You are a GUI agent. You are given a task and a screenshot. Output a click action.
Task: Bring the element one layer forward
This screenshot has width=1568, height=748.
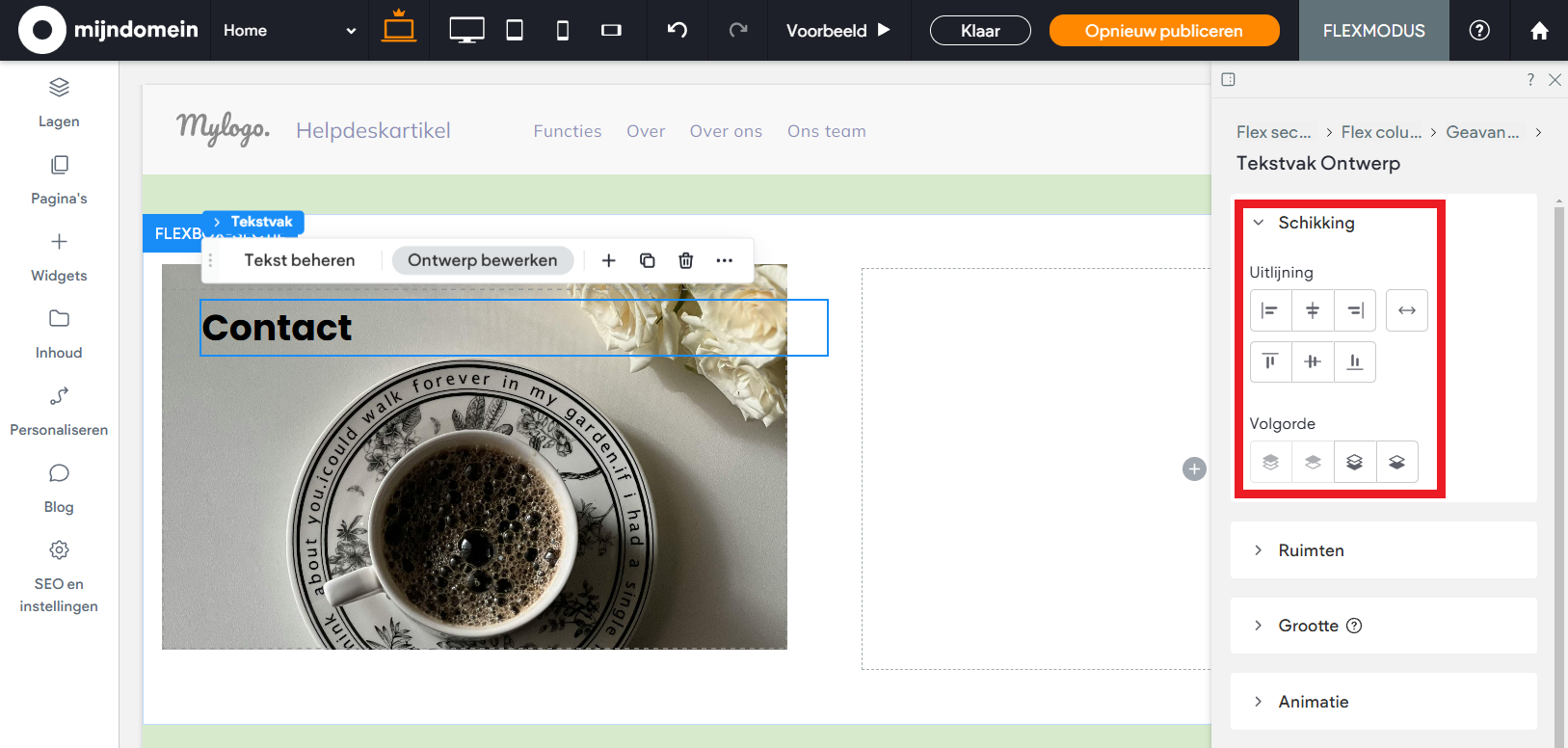pyautogui.click(x=1313, y=462)
